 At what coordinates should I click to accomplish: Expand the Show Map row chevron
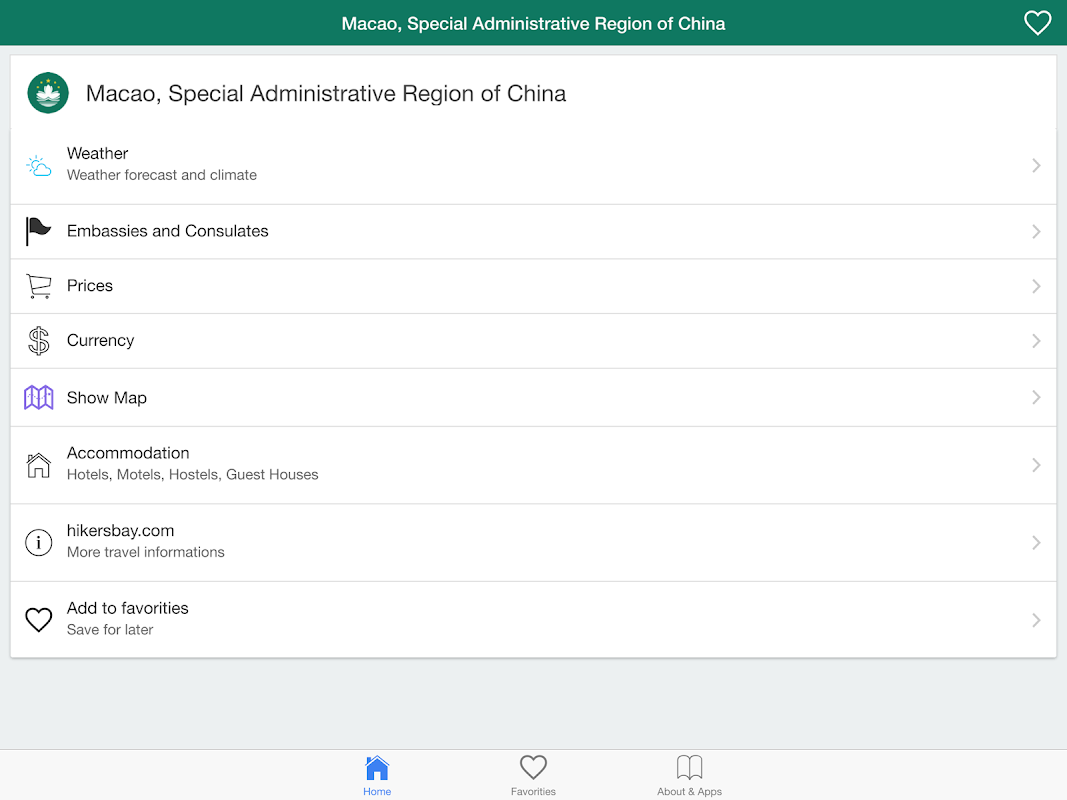pyautogui.click(x=1036, y=397)
